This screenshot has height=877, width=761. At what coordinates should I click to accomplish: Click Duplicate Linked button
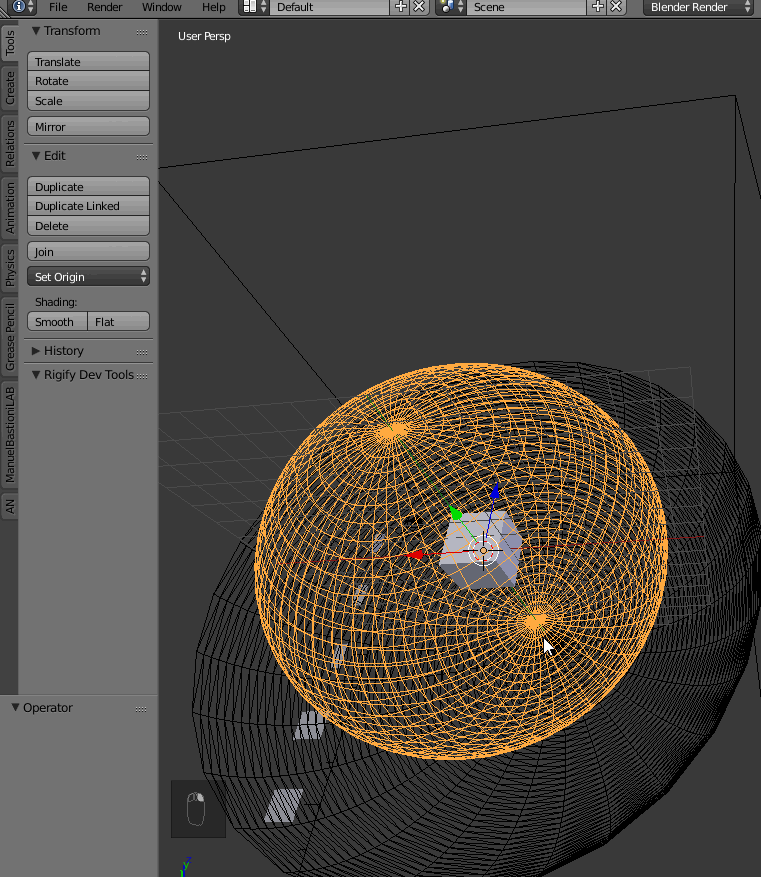[x=88, y=206]
